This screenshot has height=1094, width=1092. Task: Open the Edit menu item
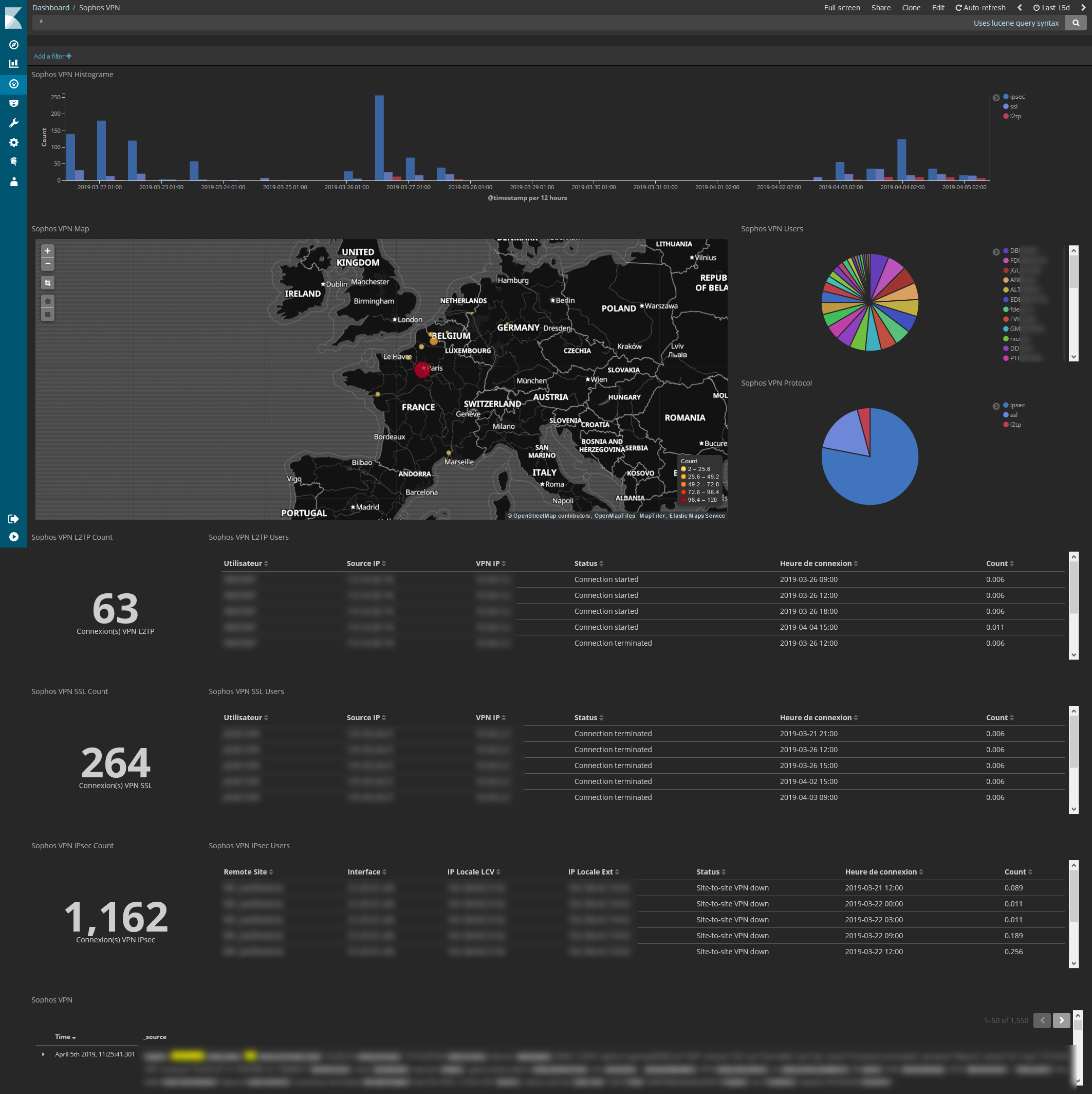(937, 8)
